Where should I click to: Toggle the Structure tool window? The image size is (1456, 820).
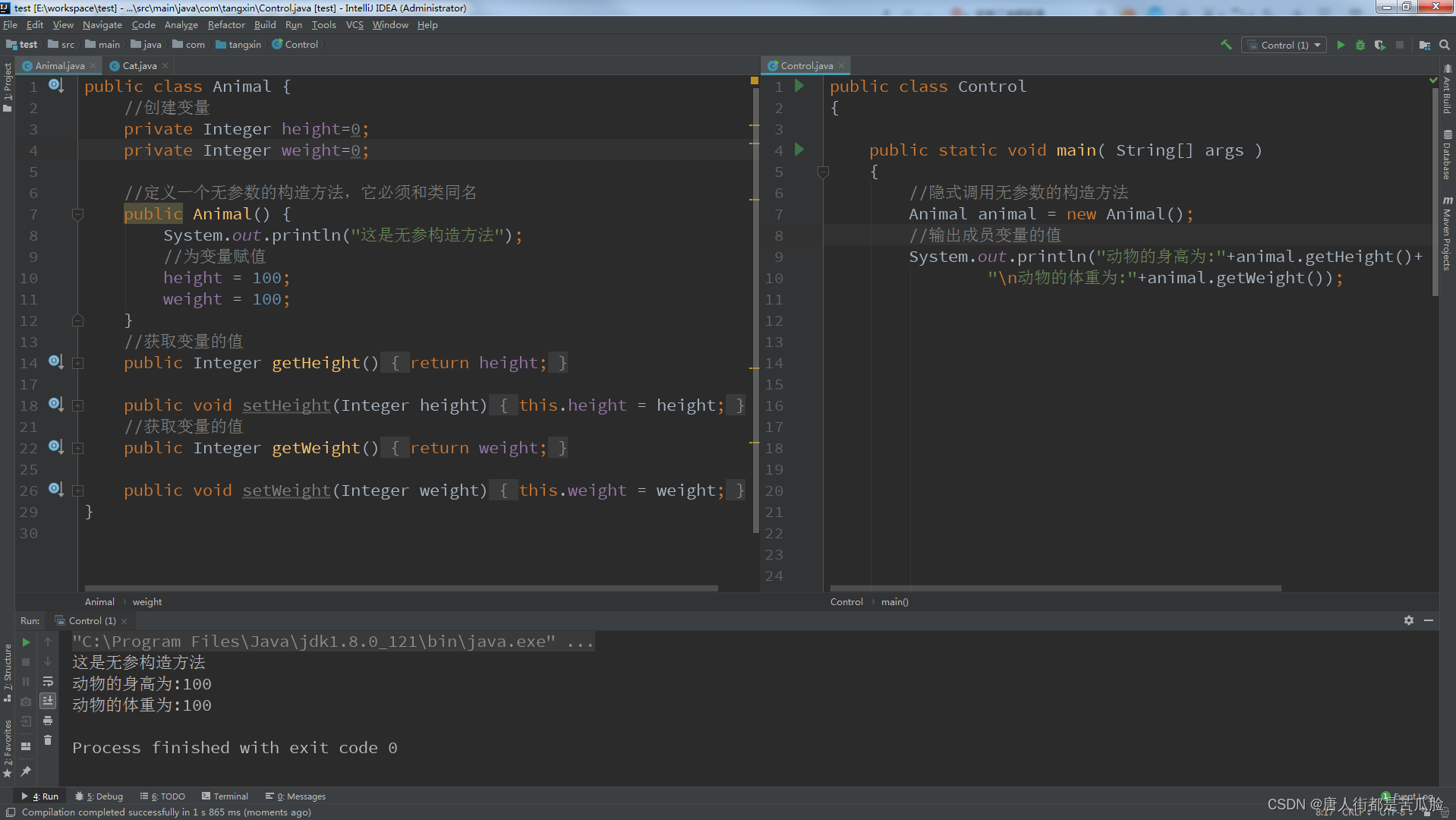(8, 673)
